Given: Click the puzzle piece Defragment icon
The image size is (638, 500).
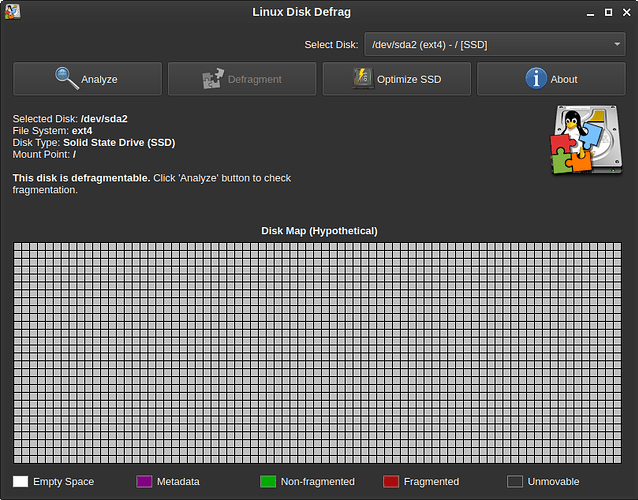Looking at the screenshot, I should (214, 78).
